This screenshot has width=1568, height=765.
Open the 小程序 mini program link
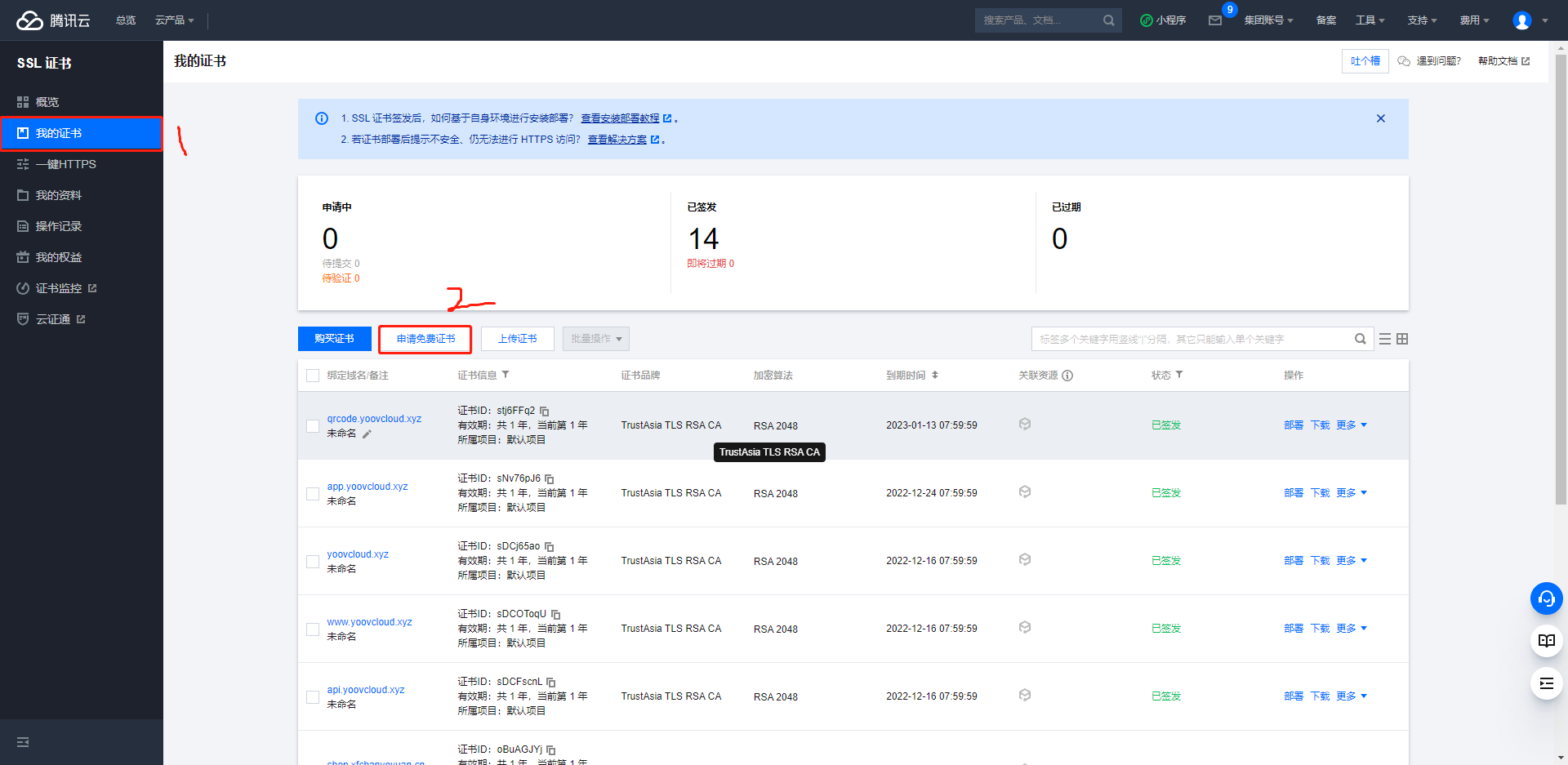point(1163,20)
